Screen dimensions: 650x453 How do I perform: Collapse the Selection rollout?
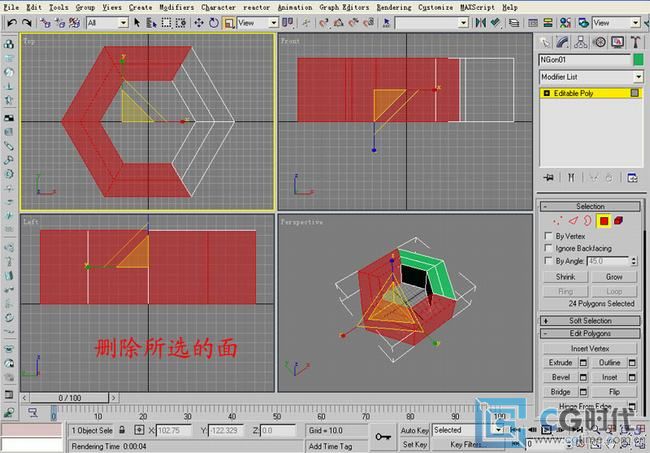click(x=590, y=206)
